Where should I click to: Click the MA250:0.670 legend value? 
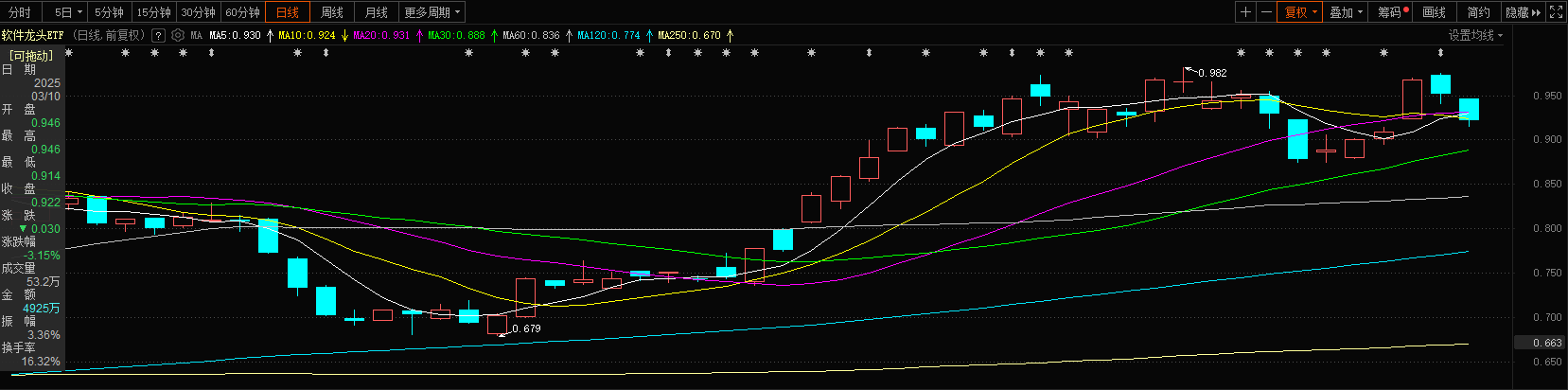tap(689, 36)
